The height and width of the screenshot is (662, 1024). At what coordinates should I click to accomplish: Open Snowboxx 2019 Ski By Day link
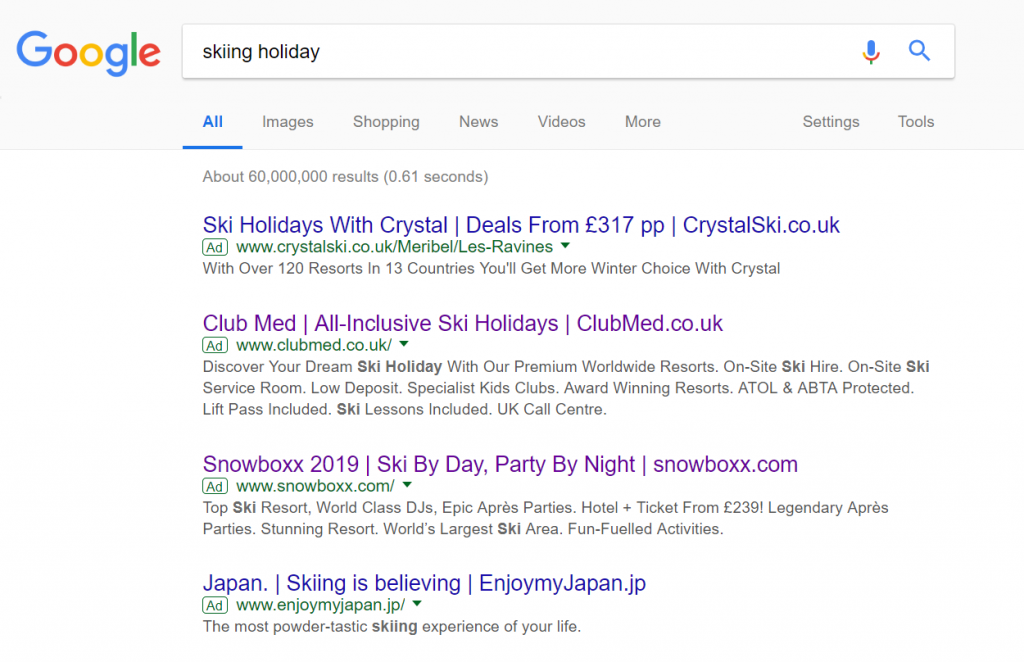pos(500,464)
